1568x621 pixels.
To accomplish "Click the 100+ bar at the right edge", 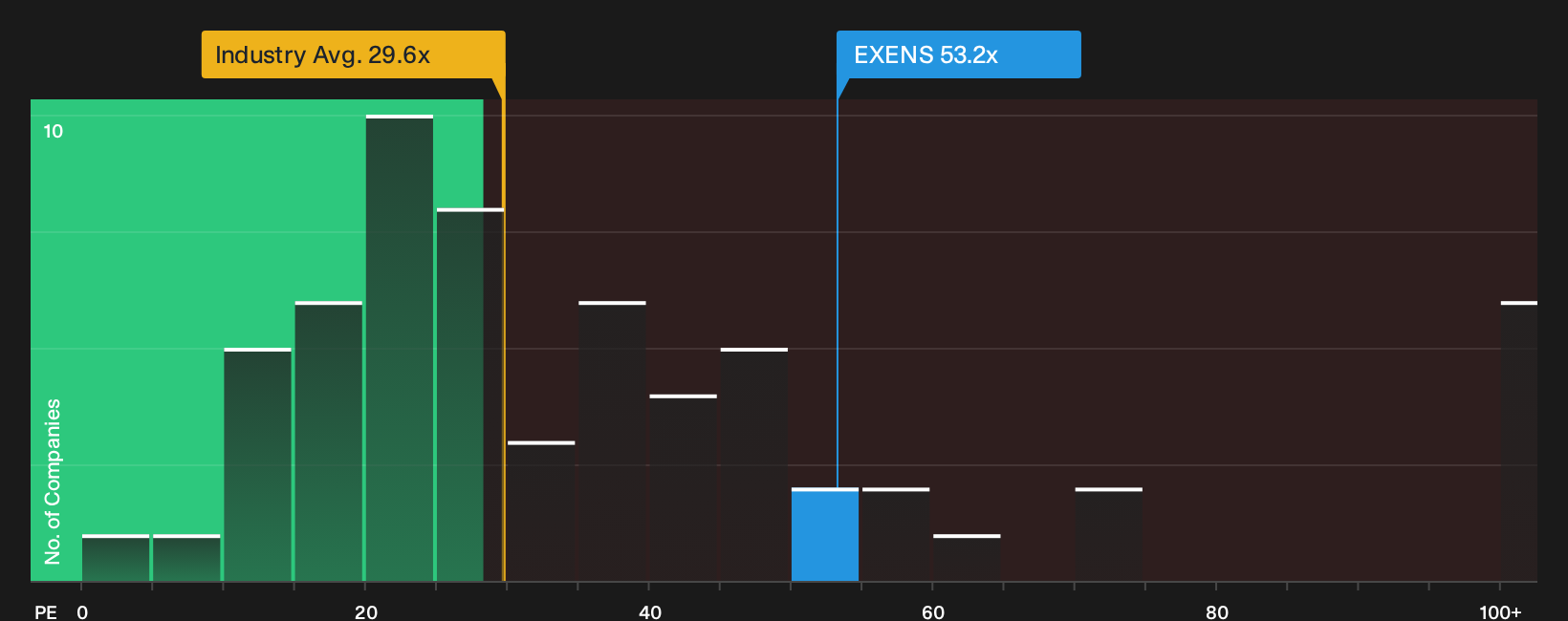I will coord(1519,441).
